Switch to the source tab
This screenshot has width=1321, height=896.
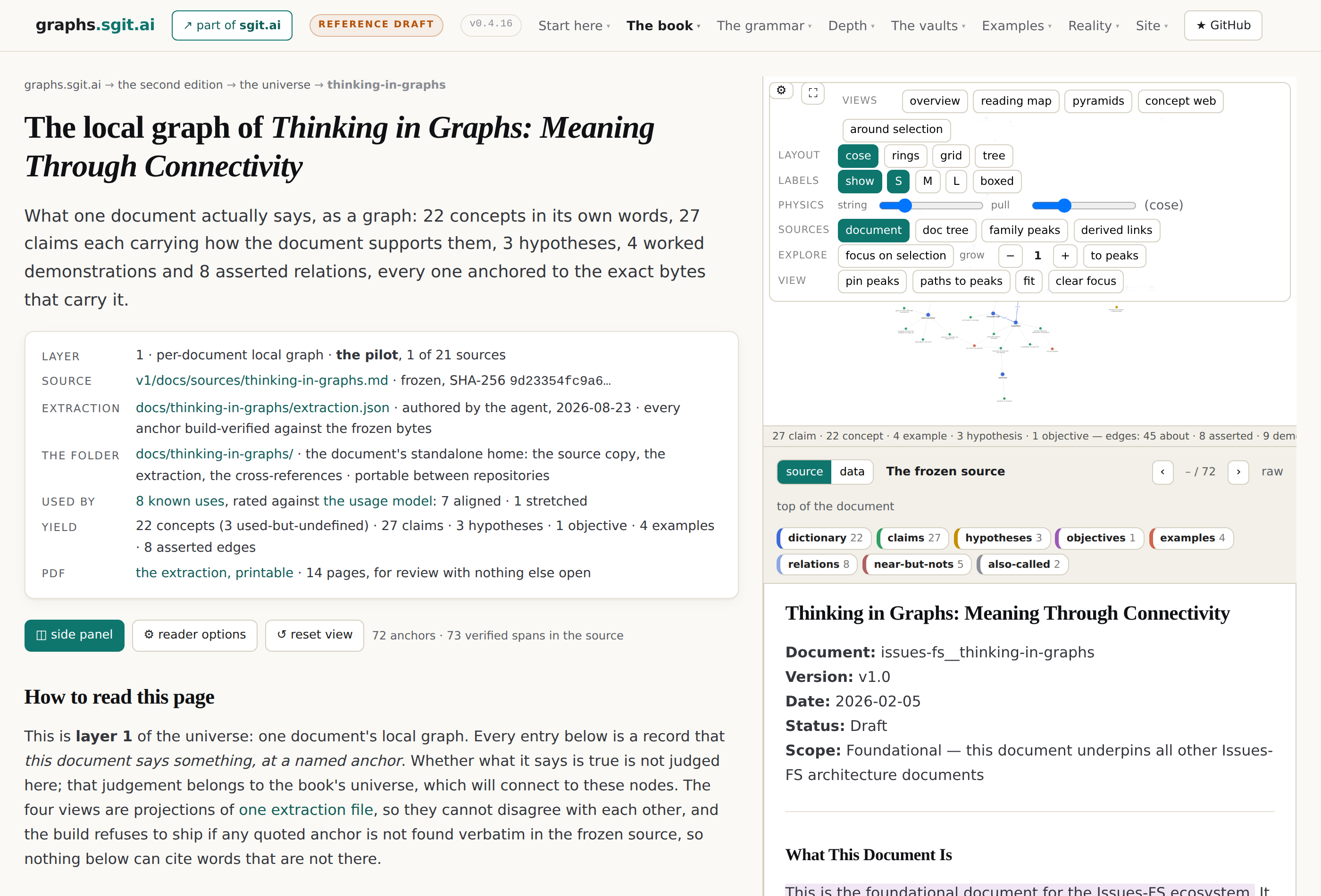click(x=804, y=472)
